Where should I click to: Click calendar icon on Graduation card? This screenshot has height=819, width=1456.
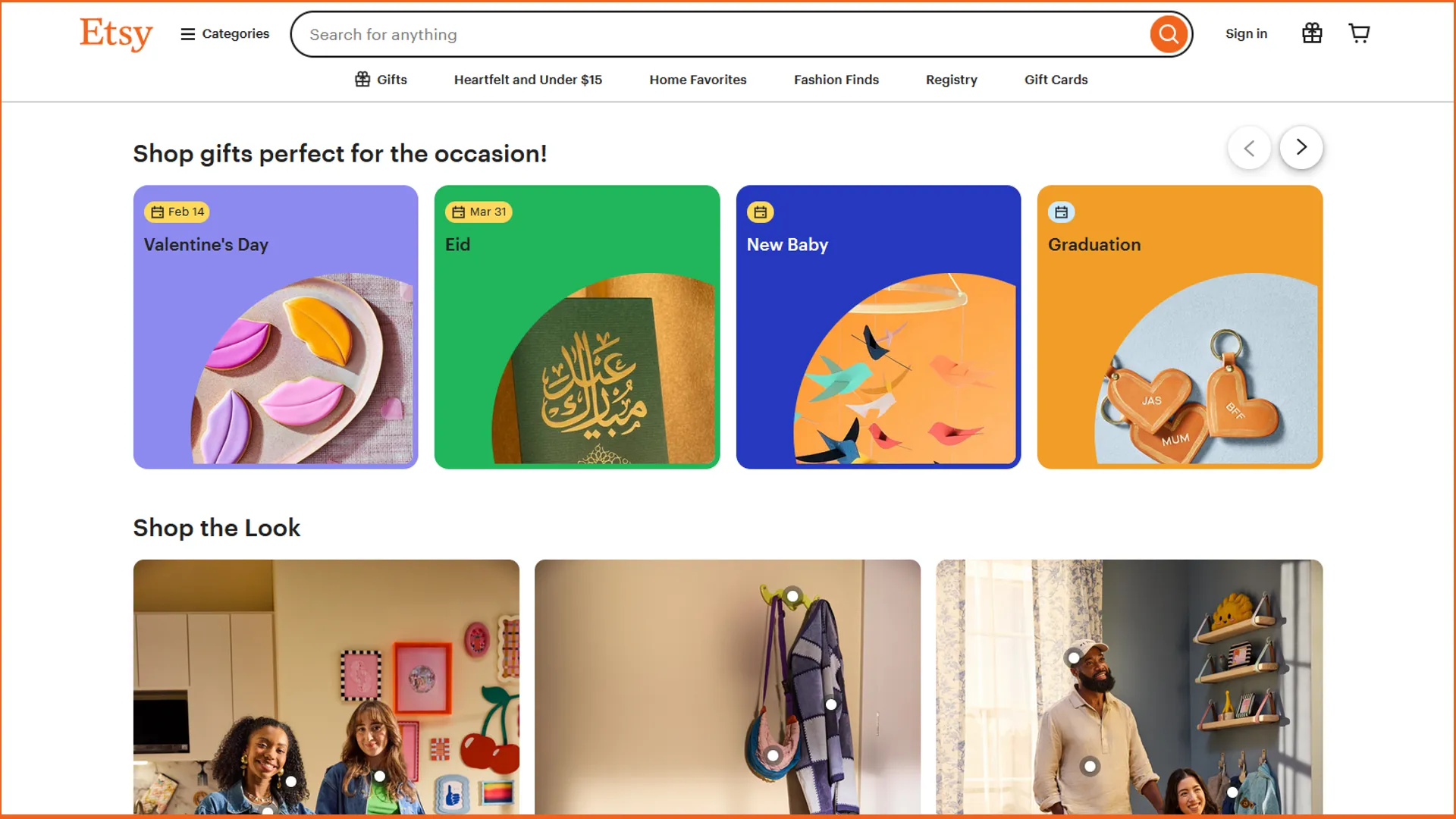[x=1062, y=212]
